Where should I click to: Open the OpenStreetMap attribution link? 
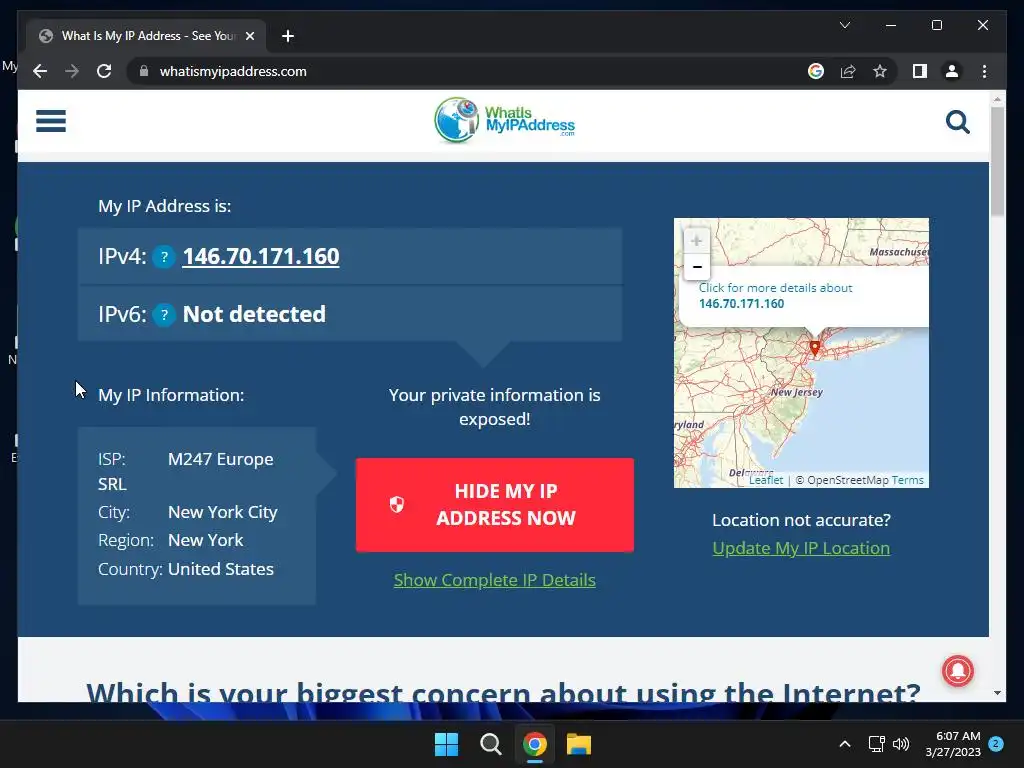tap(847, 480)
